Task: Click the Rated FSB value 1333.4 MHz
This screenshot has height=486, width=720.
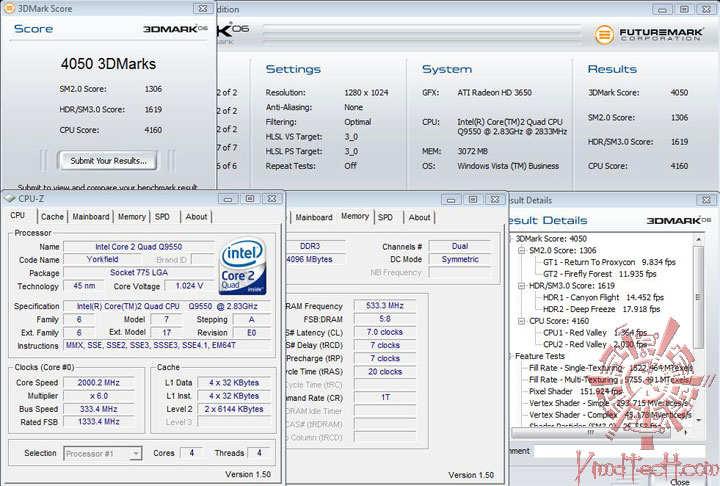Action: [x=98, y=422]
